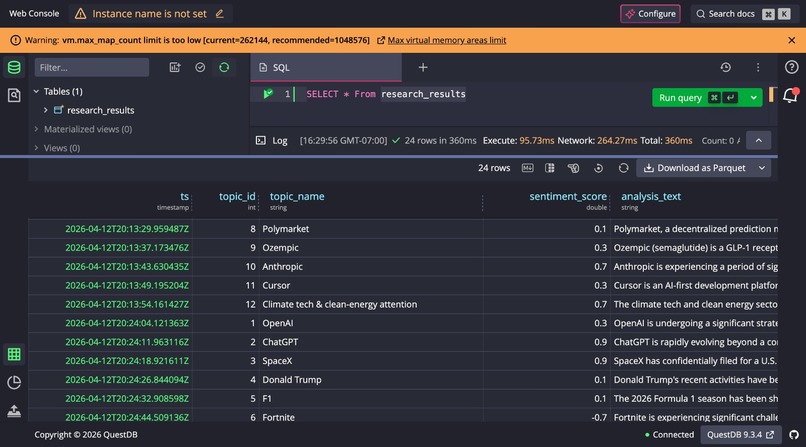Collapse the Tables (1) section
Image resolution: width=806 pixels, height=447 pixels.
[36, 91]
